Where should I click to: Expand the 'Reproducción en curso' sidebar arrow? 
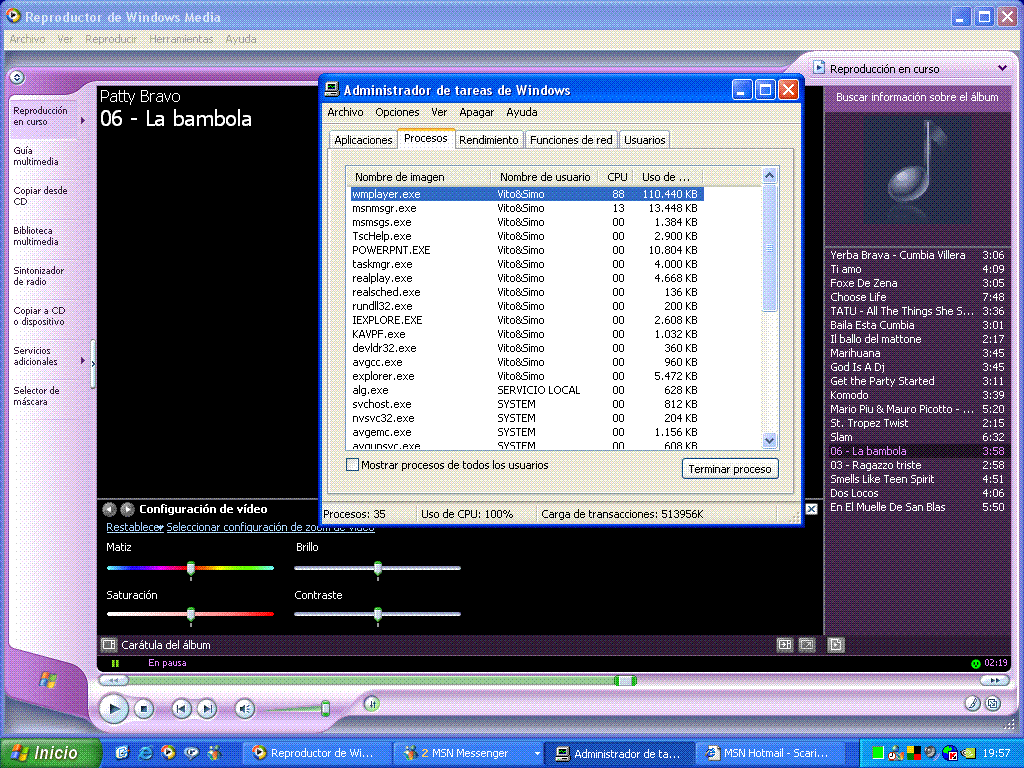point(83,121)
